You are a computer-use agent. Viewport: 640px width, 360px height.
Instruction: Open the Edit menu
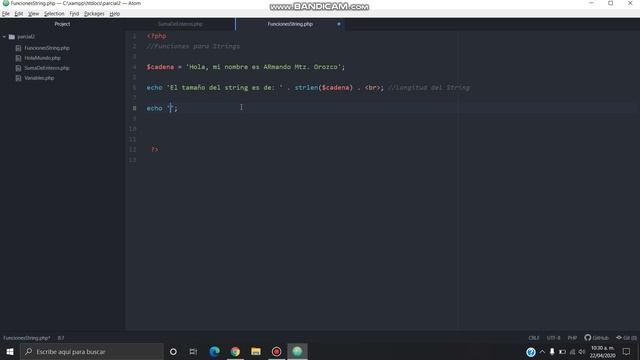click(x=19, y=13)
